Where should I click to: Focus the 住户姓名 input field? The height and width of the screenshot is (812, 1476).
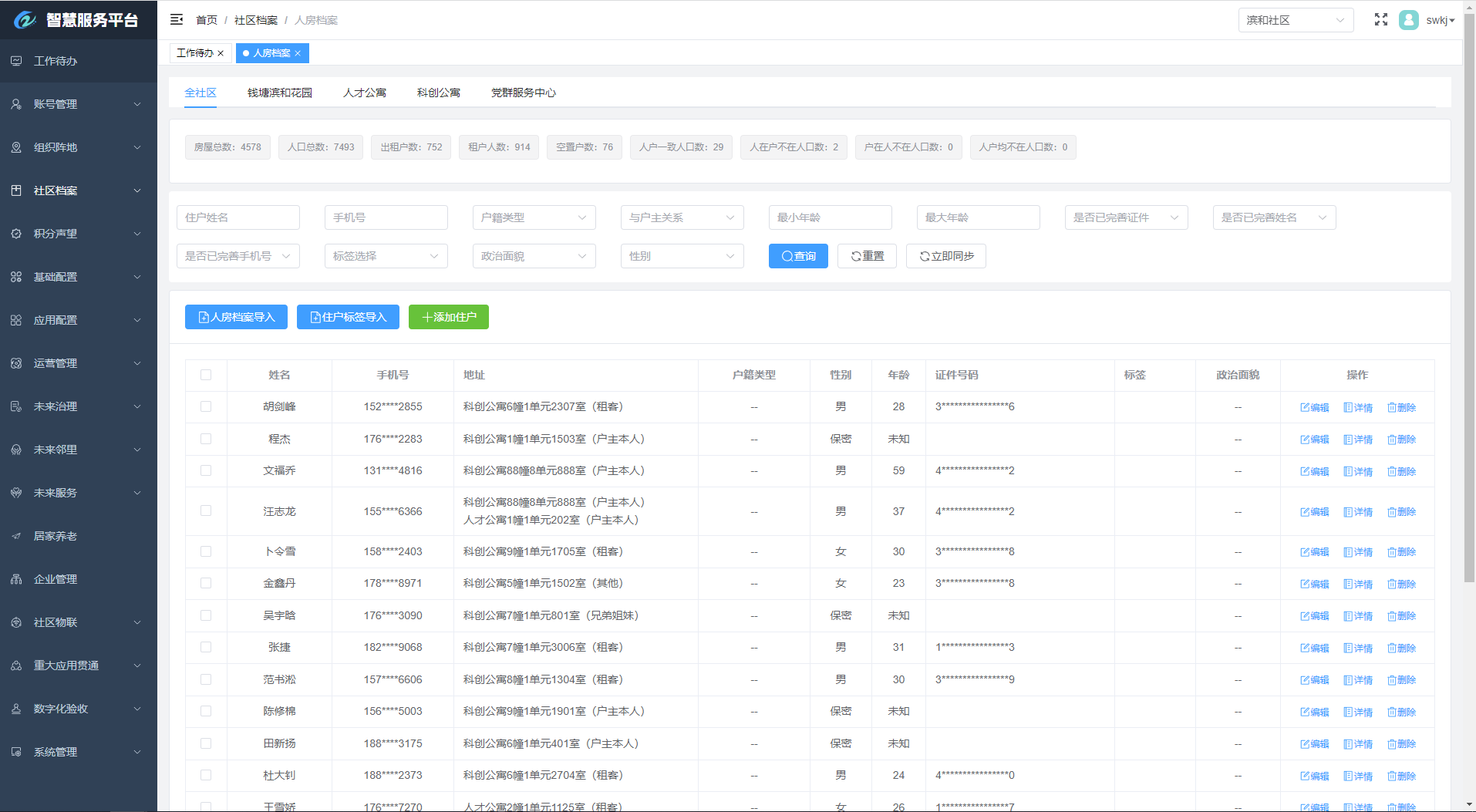click(238, 217)
